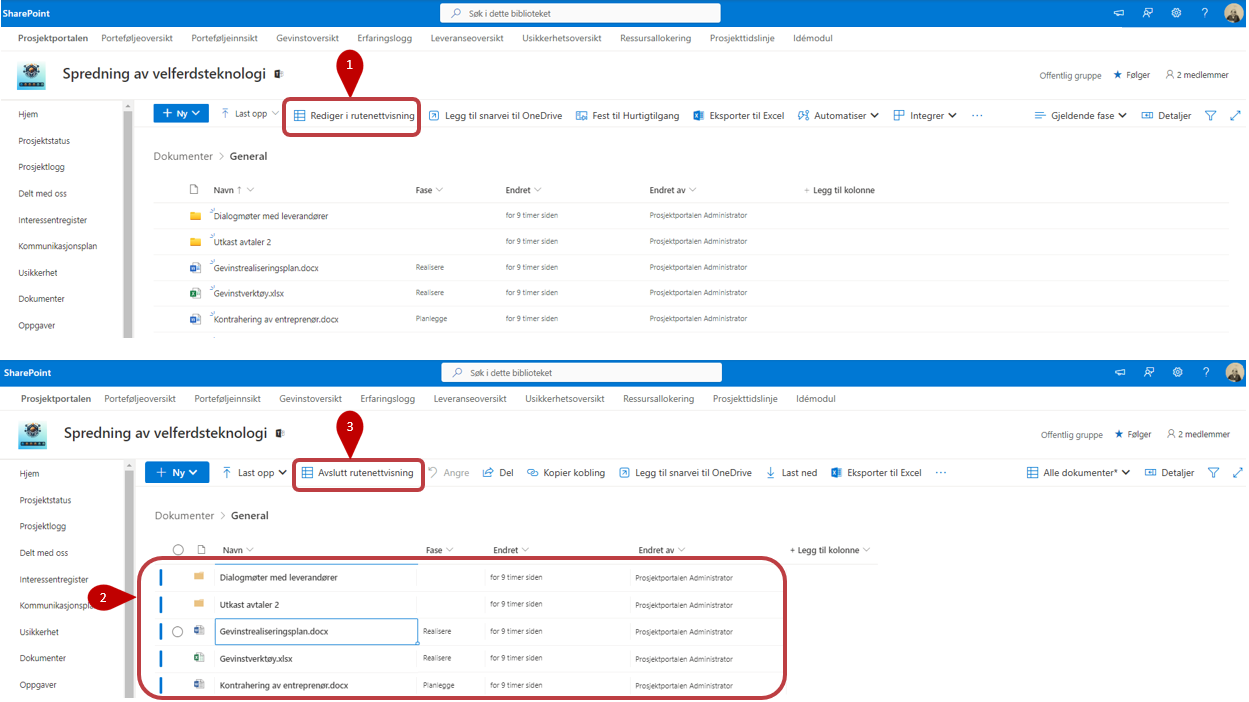Image resolution: width=1249 pixels, height=702 pixels.
Task: Open the Alle dokumenter* view dropdown
Action: pyautogui.click(x=1078, y=473)
